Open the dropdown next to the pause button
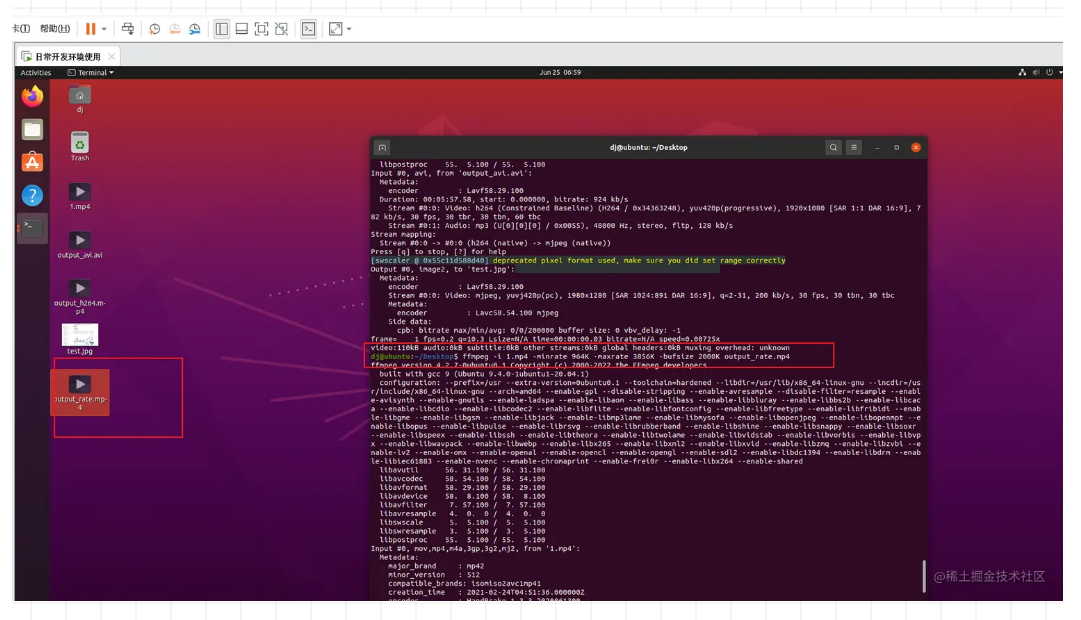 pyautogui.click(x=103, y=29)
